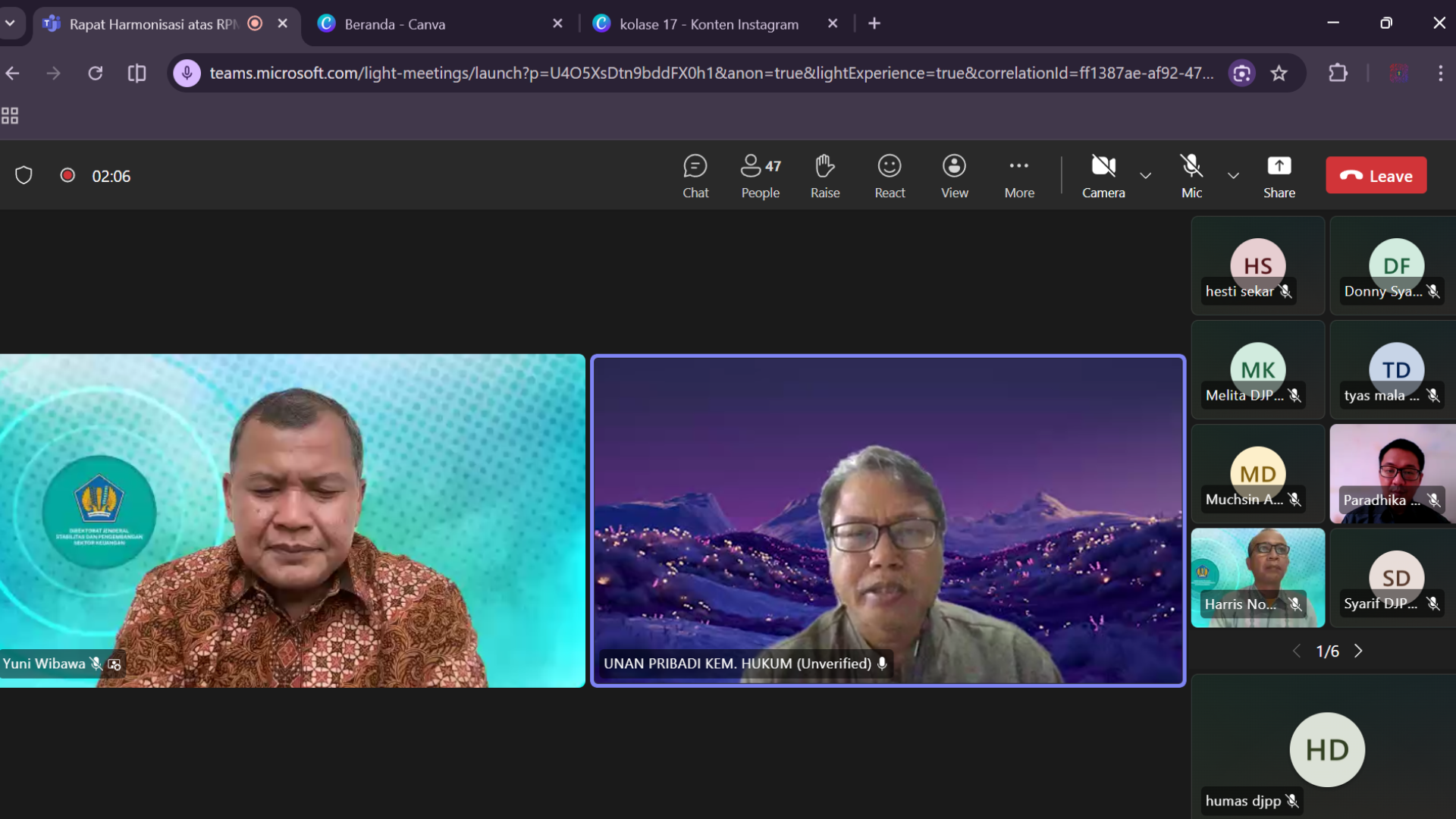This screenshot has height=819, width=1456.
Task: Raise your hand in the meeting
Action: coord(824,176)
